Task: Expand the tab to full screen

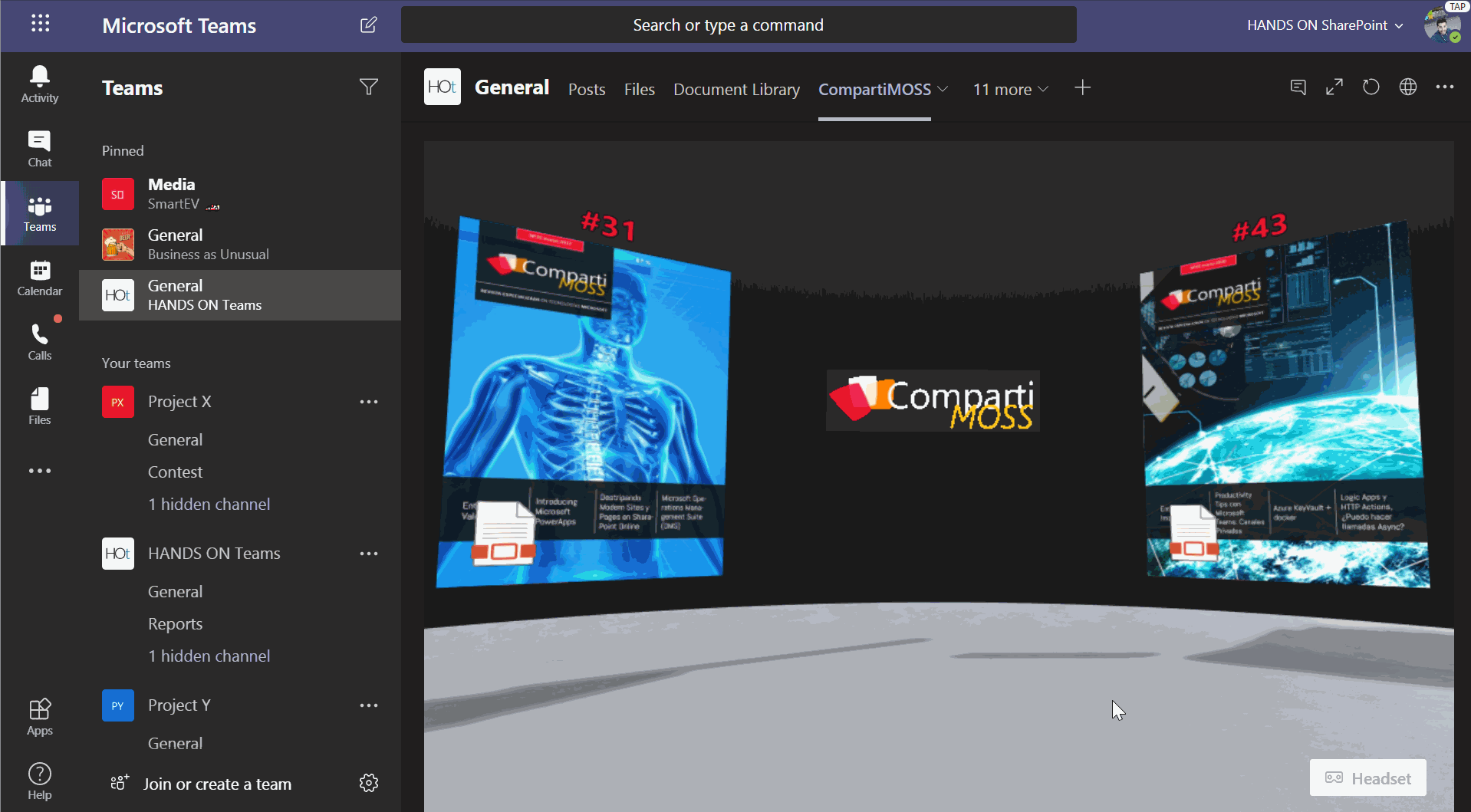Action: [x=1334, y=87]
